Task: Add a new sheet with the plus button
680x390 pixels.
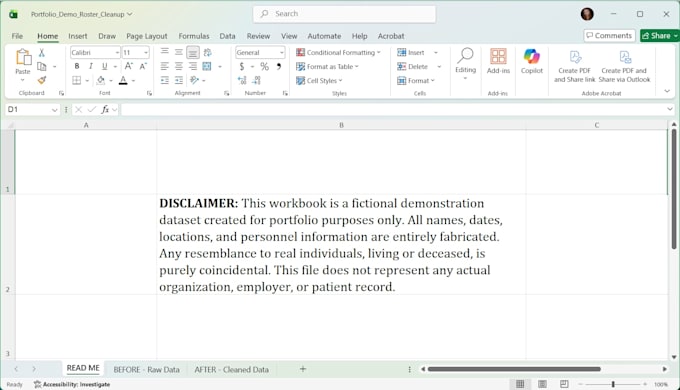Action: tap(303, 369)
